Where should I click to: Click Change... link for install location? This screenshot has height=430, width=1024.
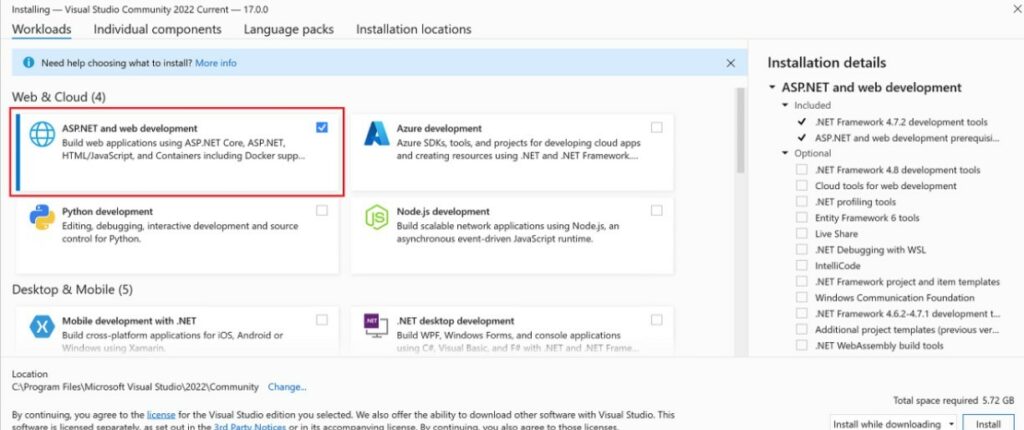coord(287,387)
